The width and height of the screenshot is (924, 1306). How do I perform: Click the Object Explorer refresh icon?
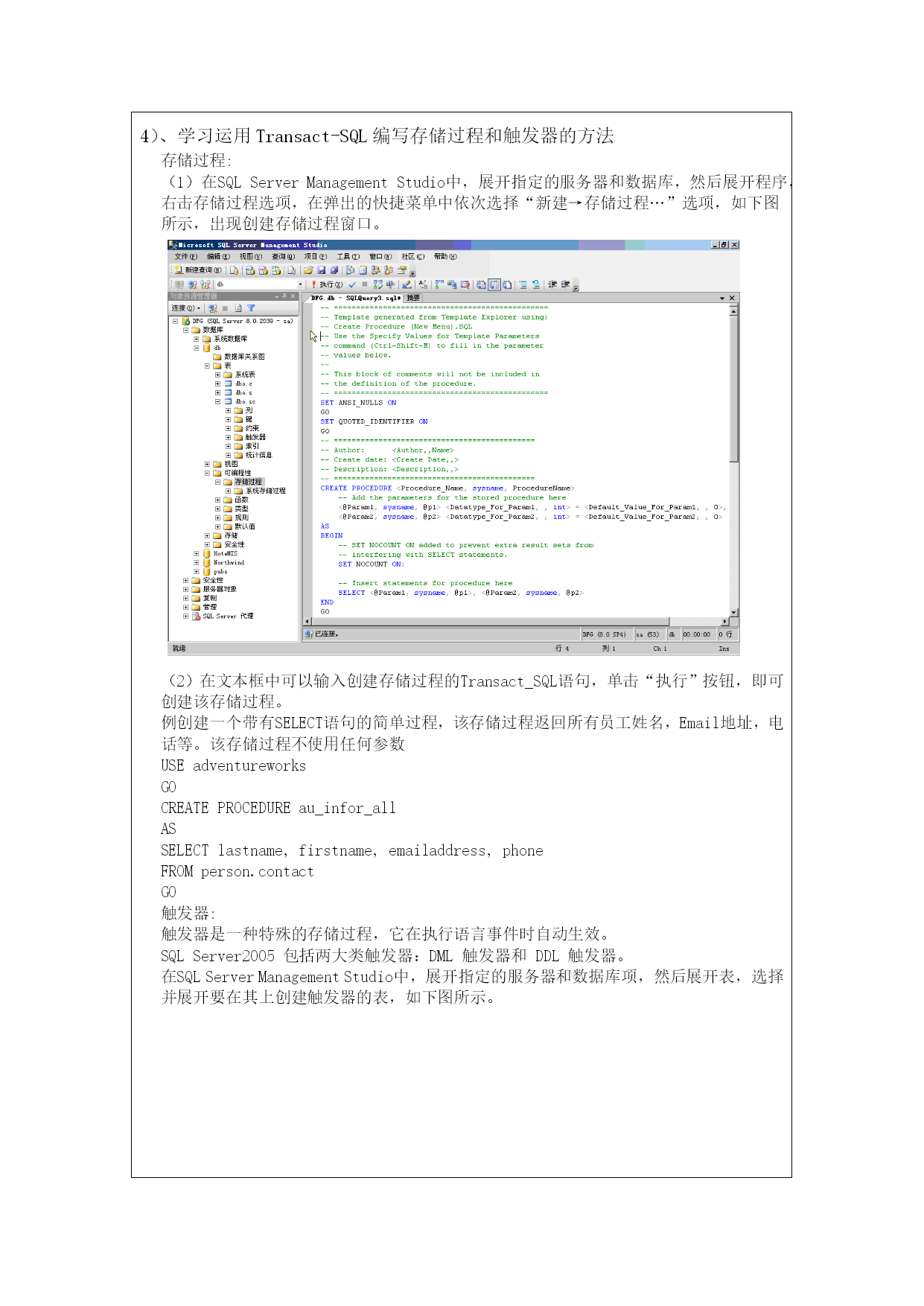pyautogui.click(x=238, y=308)
